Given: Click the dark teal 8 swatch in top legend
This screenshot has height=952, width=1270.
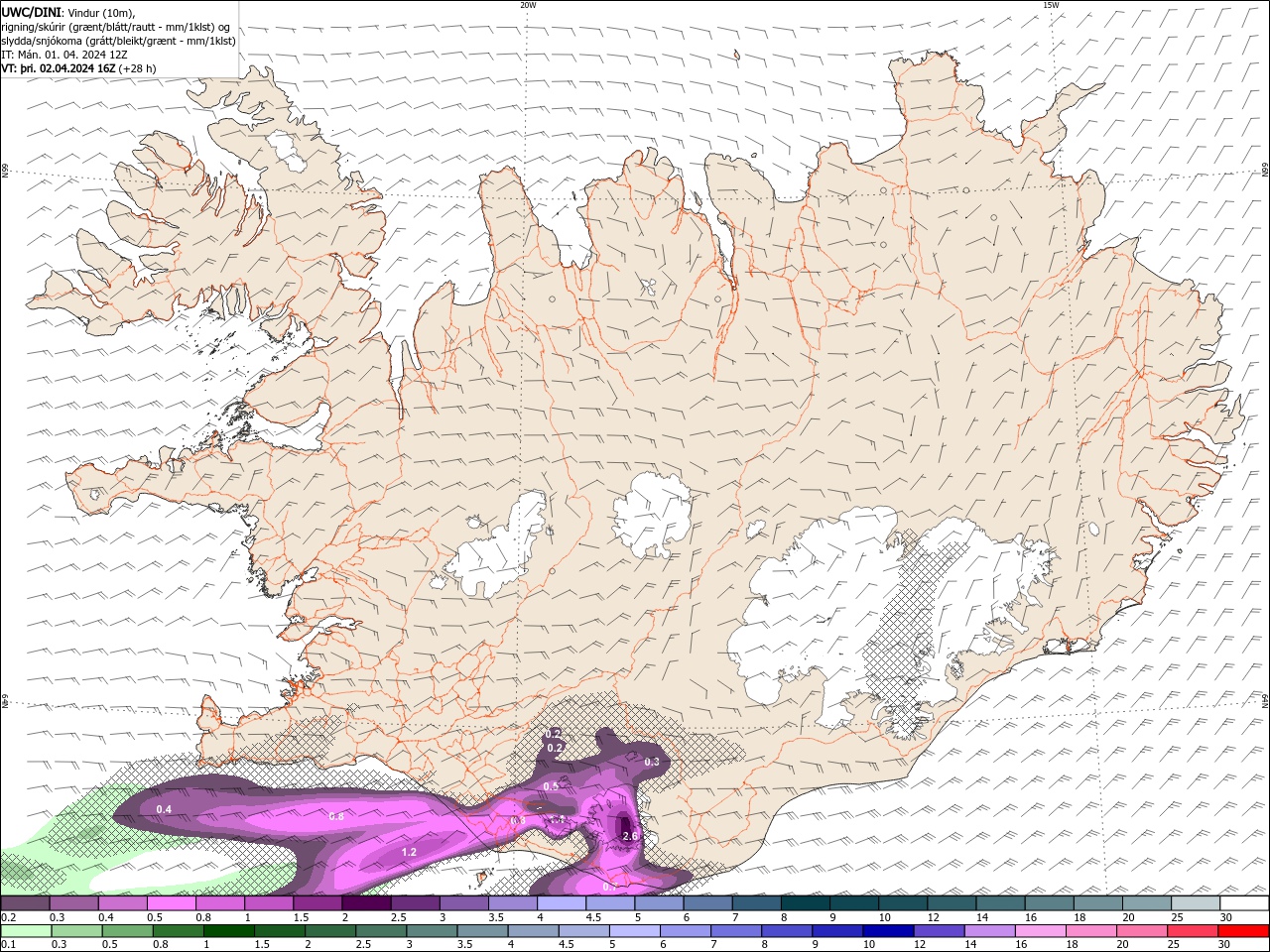Looking at the screenshot, I should 805,903.
